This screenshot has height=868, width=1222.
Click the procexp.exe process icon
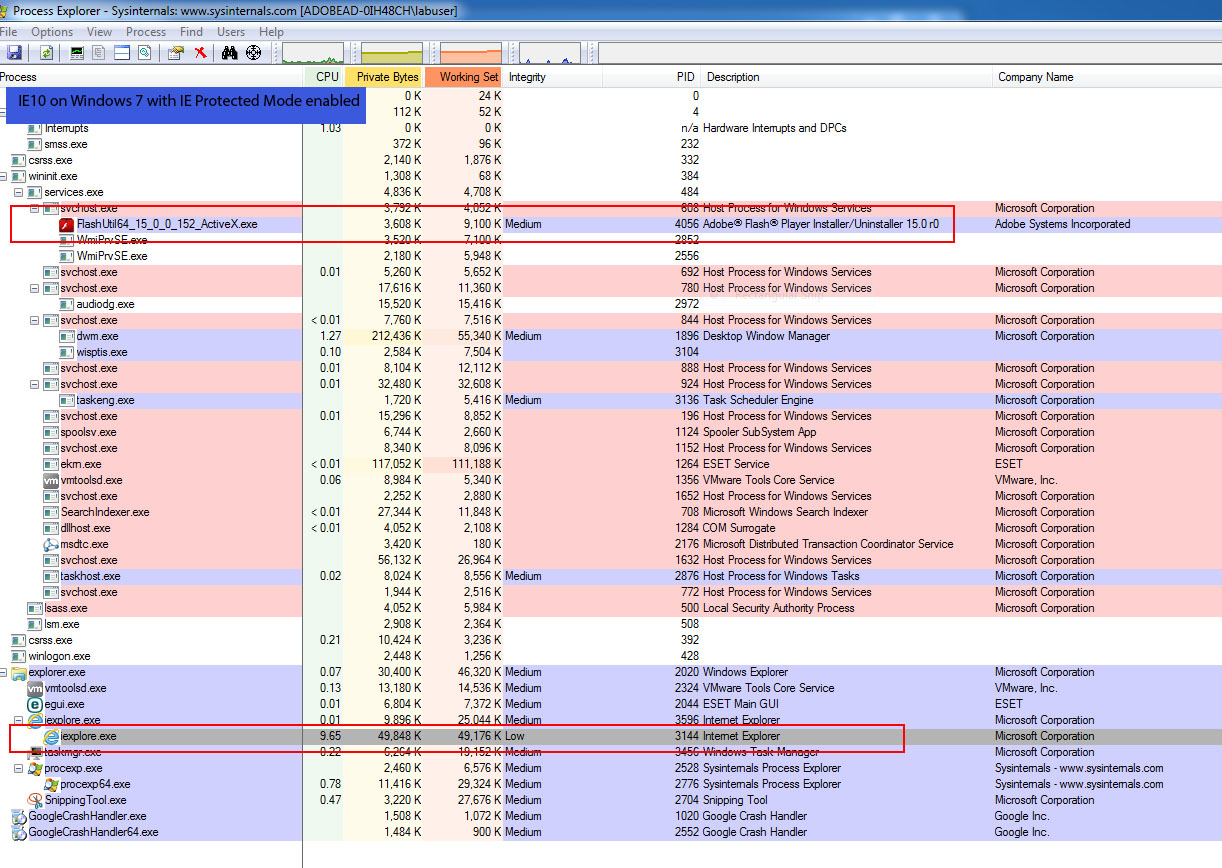point(35,768)
